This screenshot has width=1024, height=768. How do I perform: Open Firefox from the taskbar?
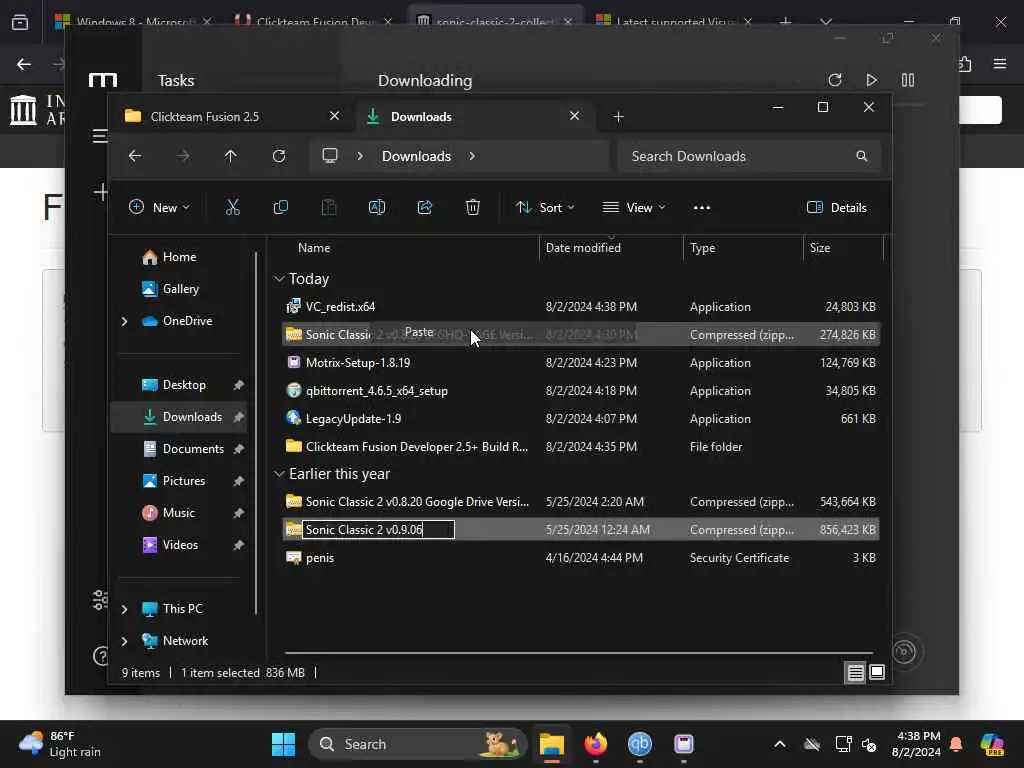596,744
